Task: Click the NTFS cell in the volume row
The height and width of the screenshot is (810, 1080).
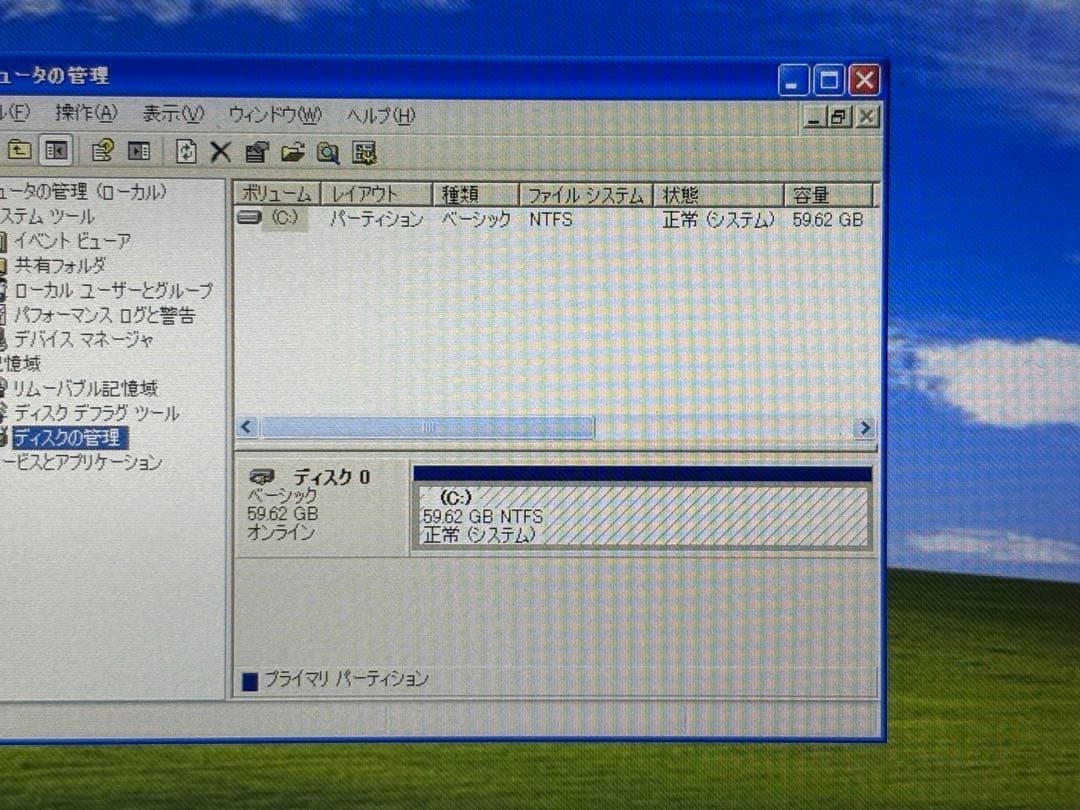Action: (551, 219)
